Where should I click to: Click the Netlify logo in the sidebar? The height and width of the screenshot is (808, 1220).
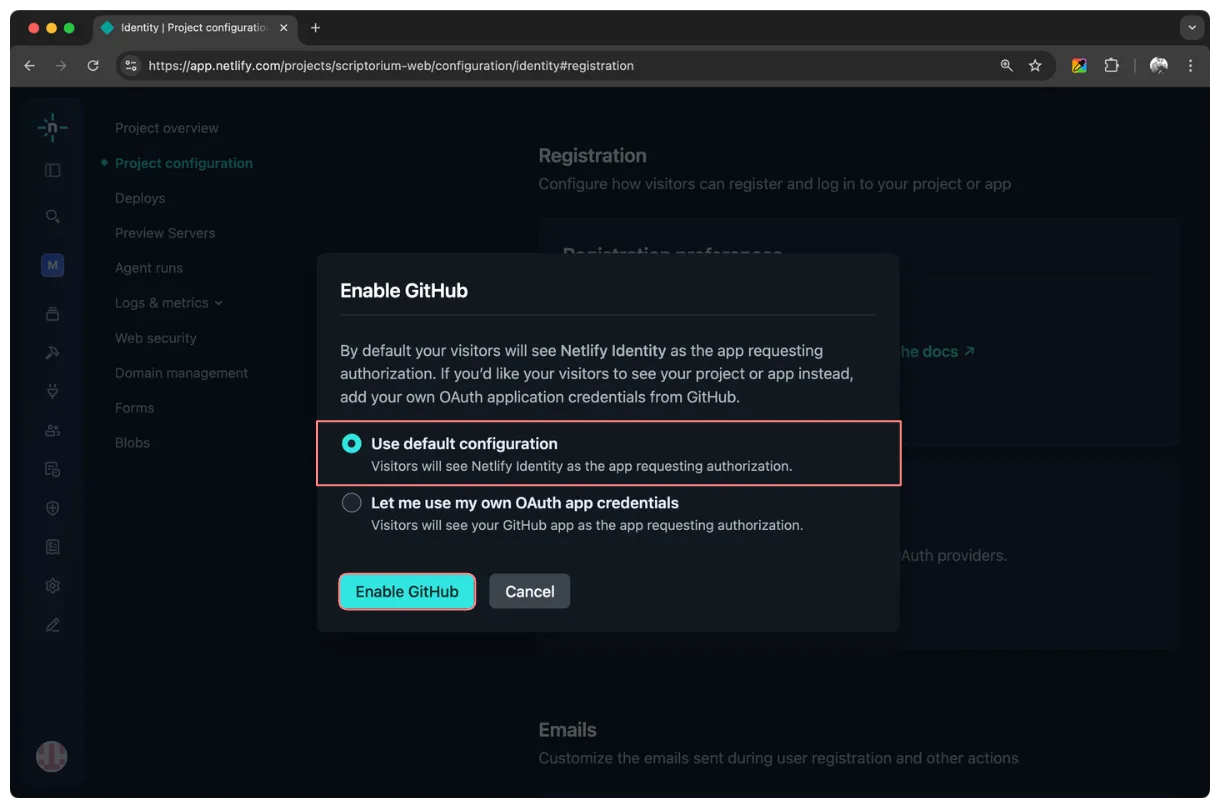click(x=52, y=127)
